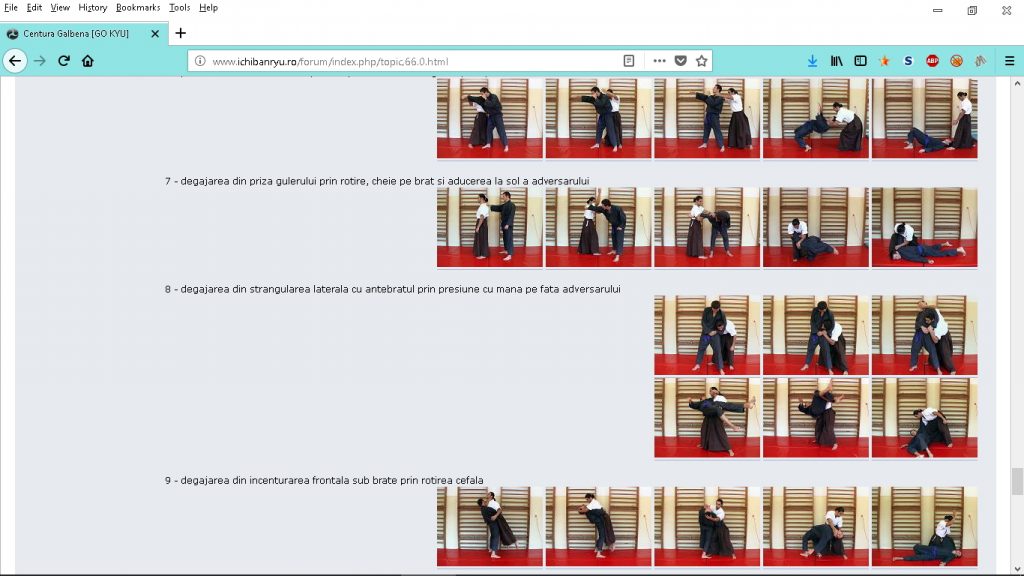Open the browser home page
The height and width of the screenshot is (576, 1024).
(x=88, y=61)
